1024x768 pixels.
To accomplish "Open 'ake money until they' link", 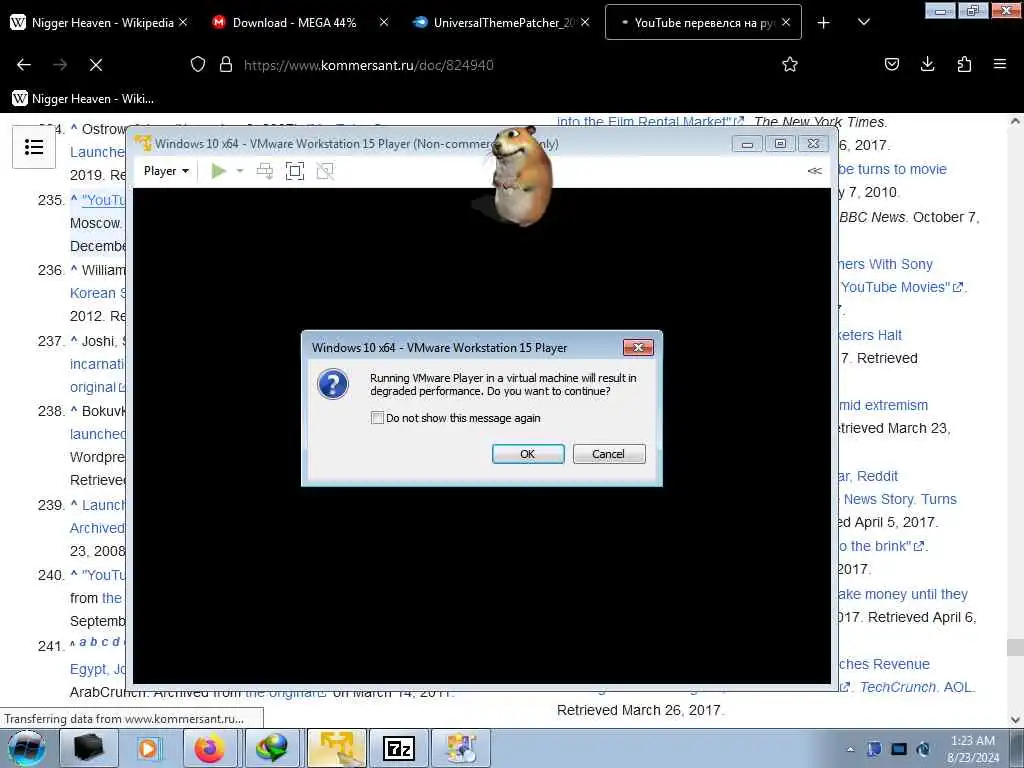I will (903, 594).
